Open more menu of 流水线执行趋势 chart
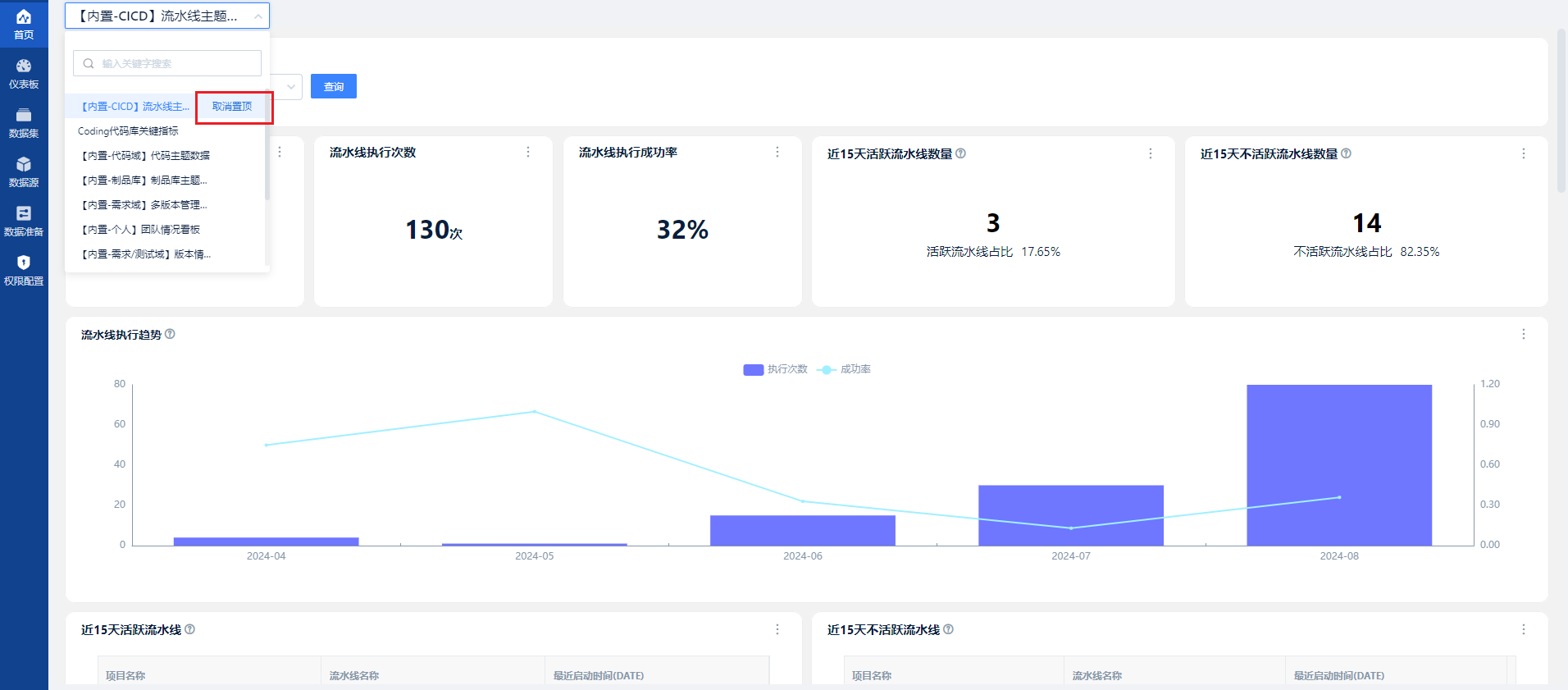 [1524, 334]
